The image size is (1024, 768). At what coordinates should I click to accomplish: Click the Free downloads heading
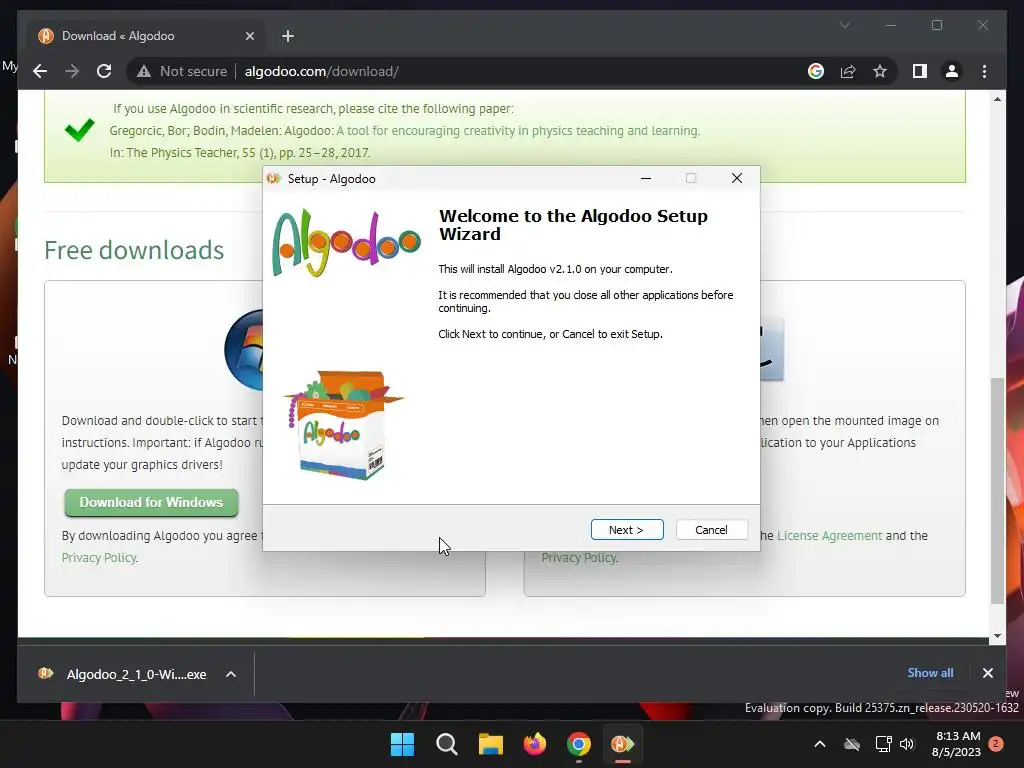tap(134, 250)
